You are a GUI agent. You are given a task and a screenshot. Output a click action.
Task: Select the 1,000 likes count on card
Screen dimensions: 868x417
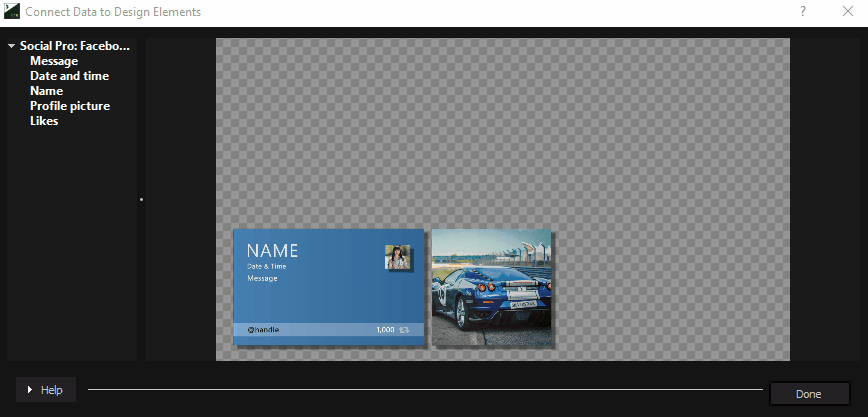pos(385,329)
